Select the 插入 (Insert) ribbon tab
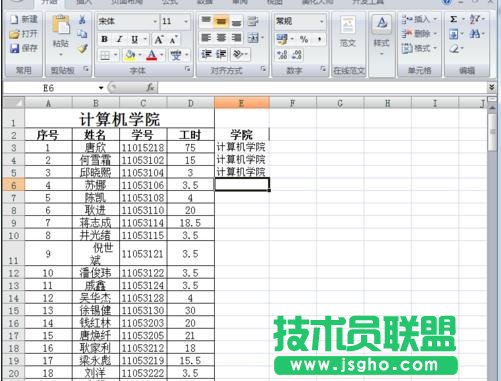The width and height of the screenshot is (501, 381). click(x=84, y=3)
